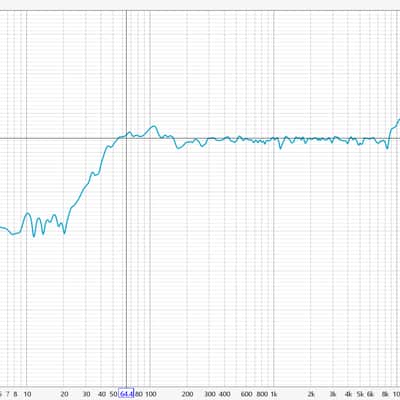The height and width of the screenshot is (400, 400).
Task: Click the 200 frequency axis label
Action: 188,394
